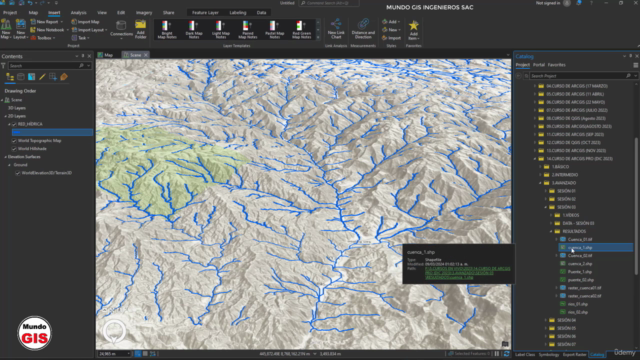This screenshot has width=640, height=360.
Task: Select Cuenca_01.tif in Catalog
Action: [580, 240]
